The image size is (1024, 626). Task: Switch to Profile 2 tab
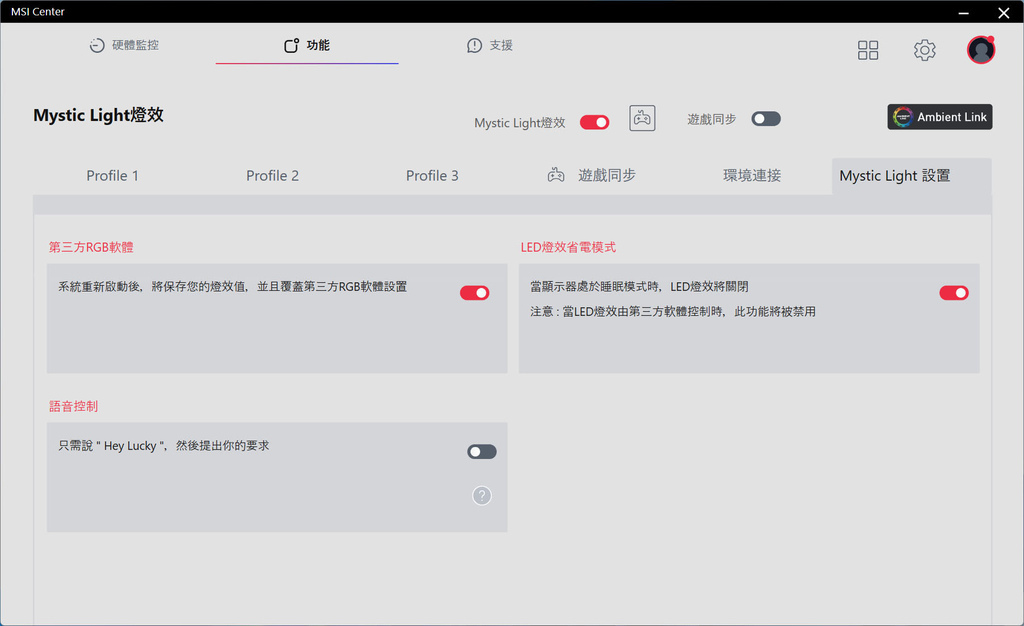click(272, 176)
